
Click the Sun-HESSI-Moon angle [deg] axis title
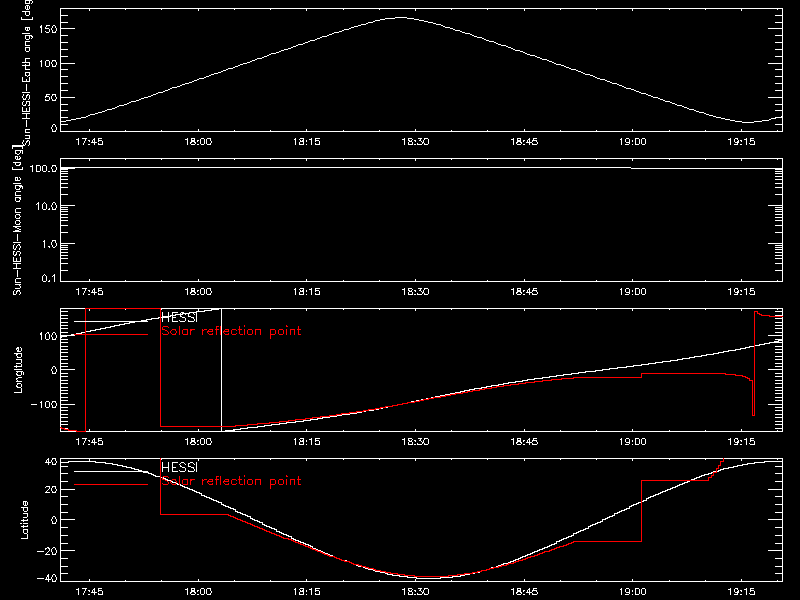[17, 220]
